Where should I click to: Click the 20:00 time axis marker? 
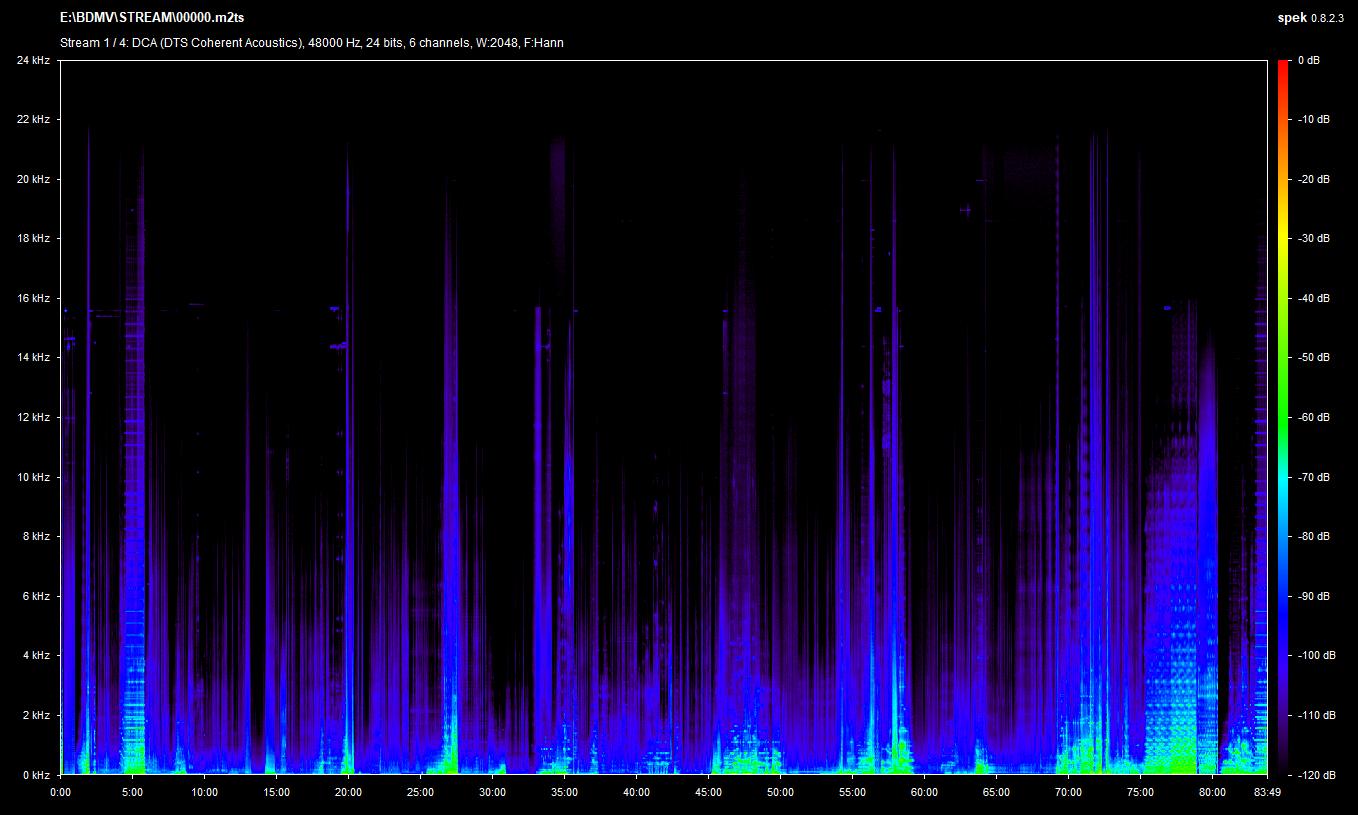click(348, 792)
